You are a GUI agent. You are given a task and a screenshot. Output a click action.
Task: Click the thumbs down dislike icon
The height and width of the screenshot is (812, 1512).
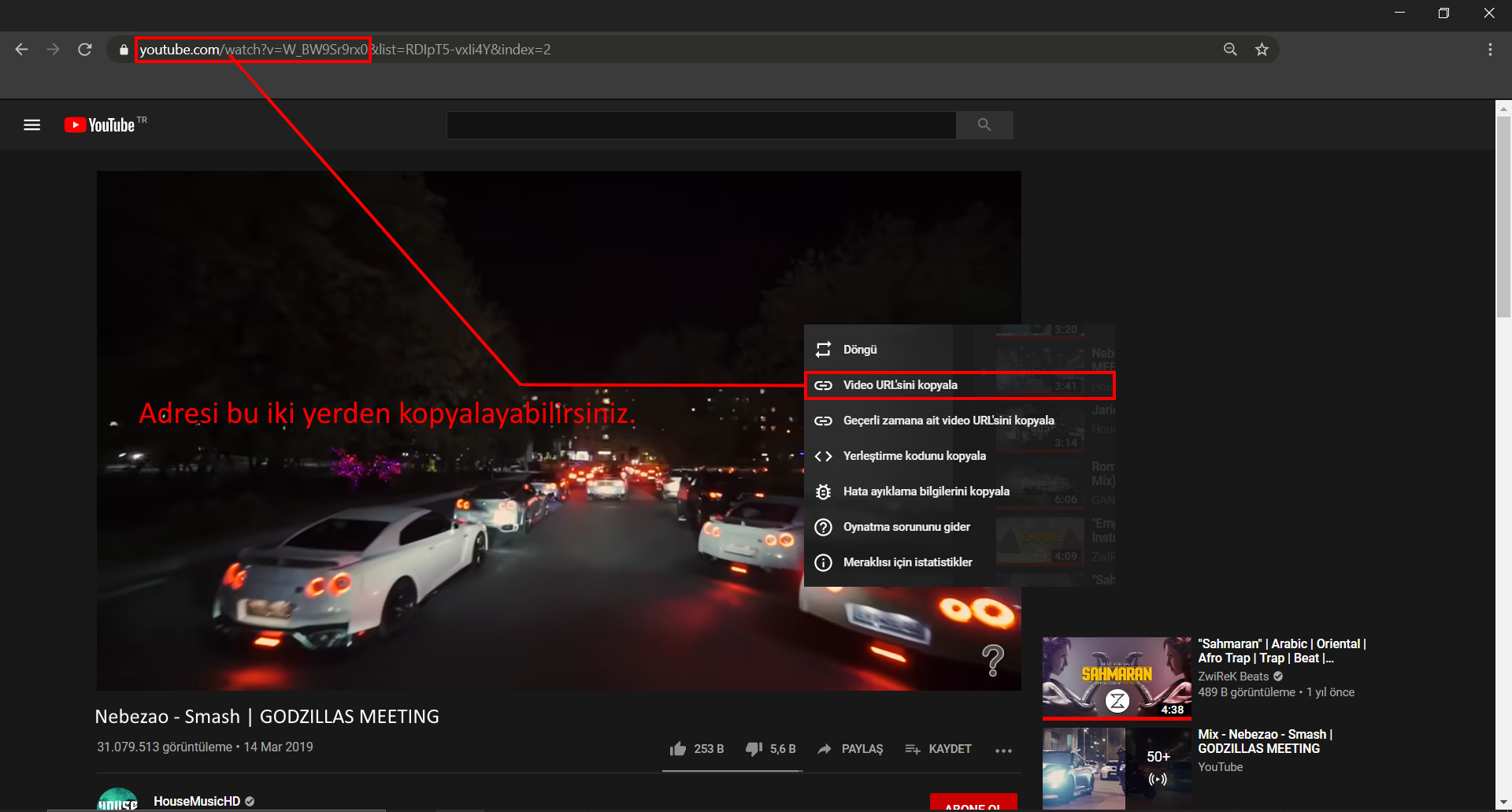tap(754, 749)
